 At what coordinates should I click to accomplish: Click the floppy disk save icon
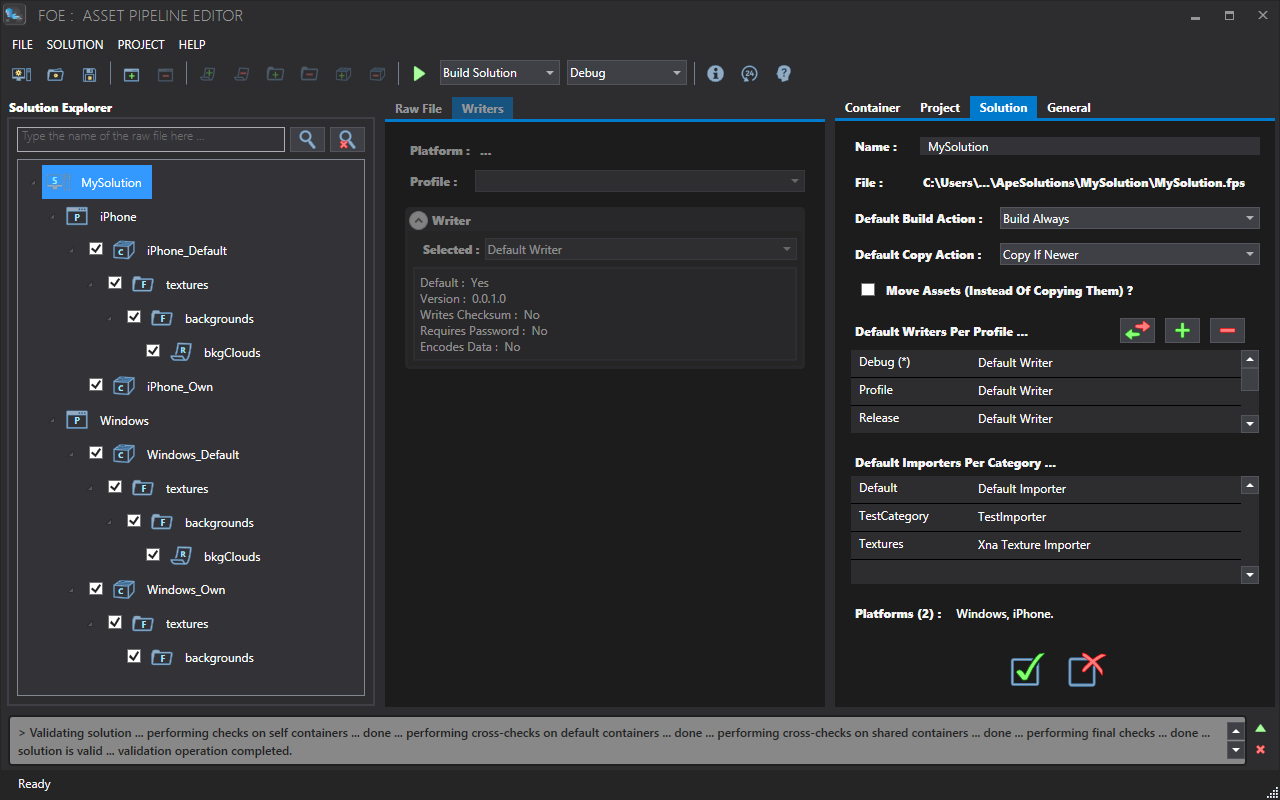point(89,74)
